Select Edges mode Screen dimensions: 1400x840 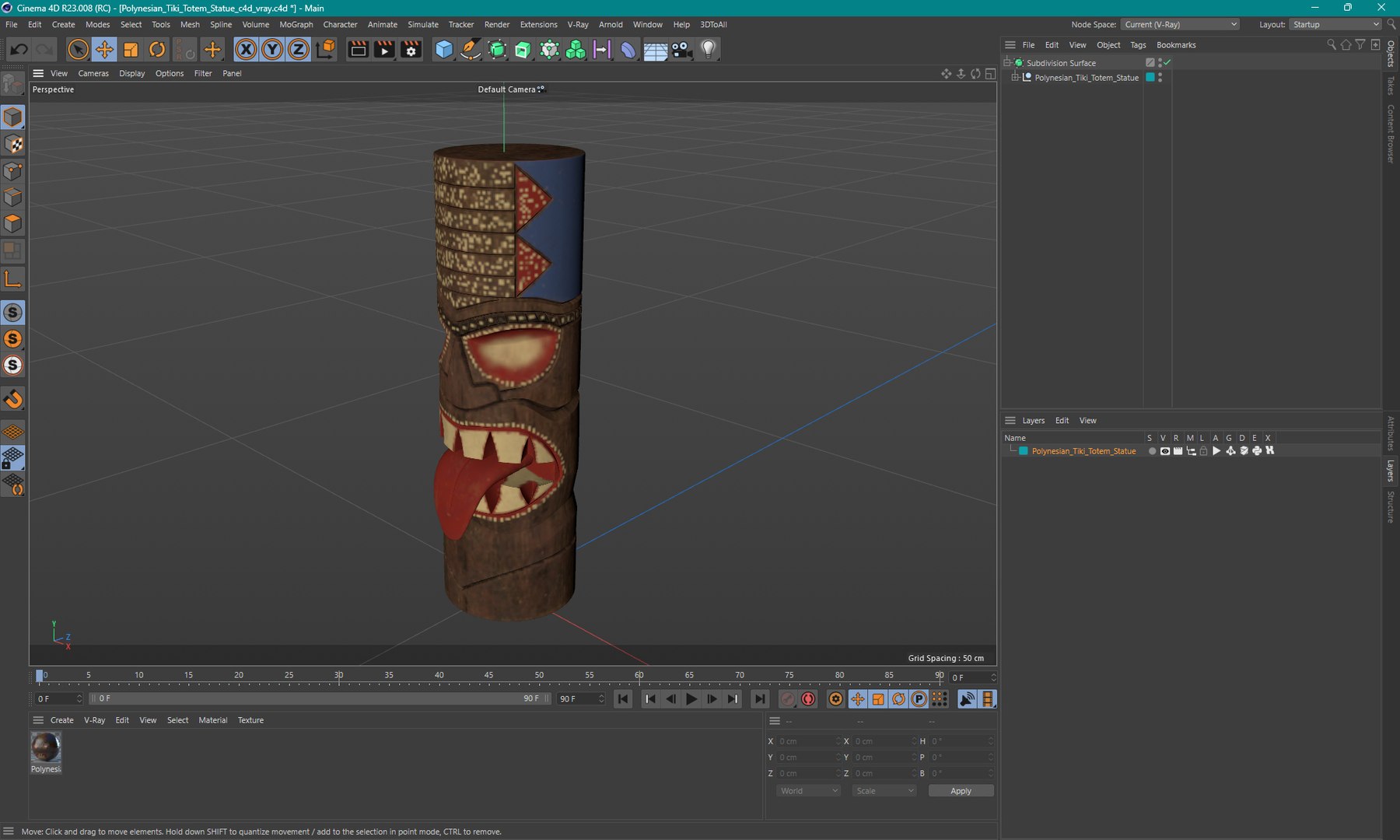point(13,197)
